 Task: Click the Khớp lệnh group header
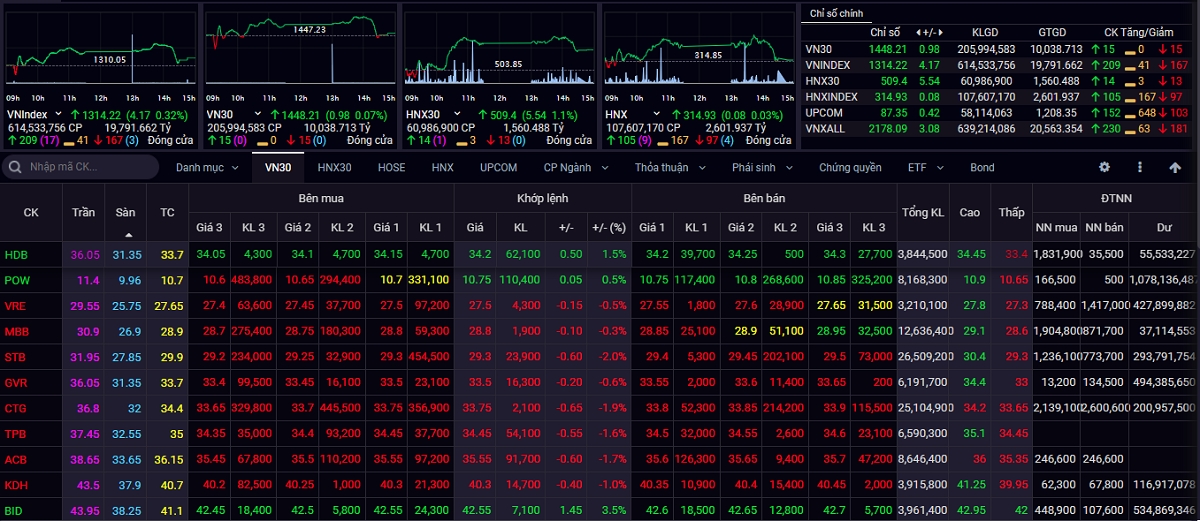[x=543, y=199]
